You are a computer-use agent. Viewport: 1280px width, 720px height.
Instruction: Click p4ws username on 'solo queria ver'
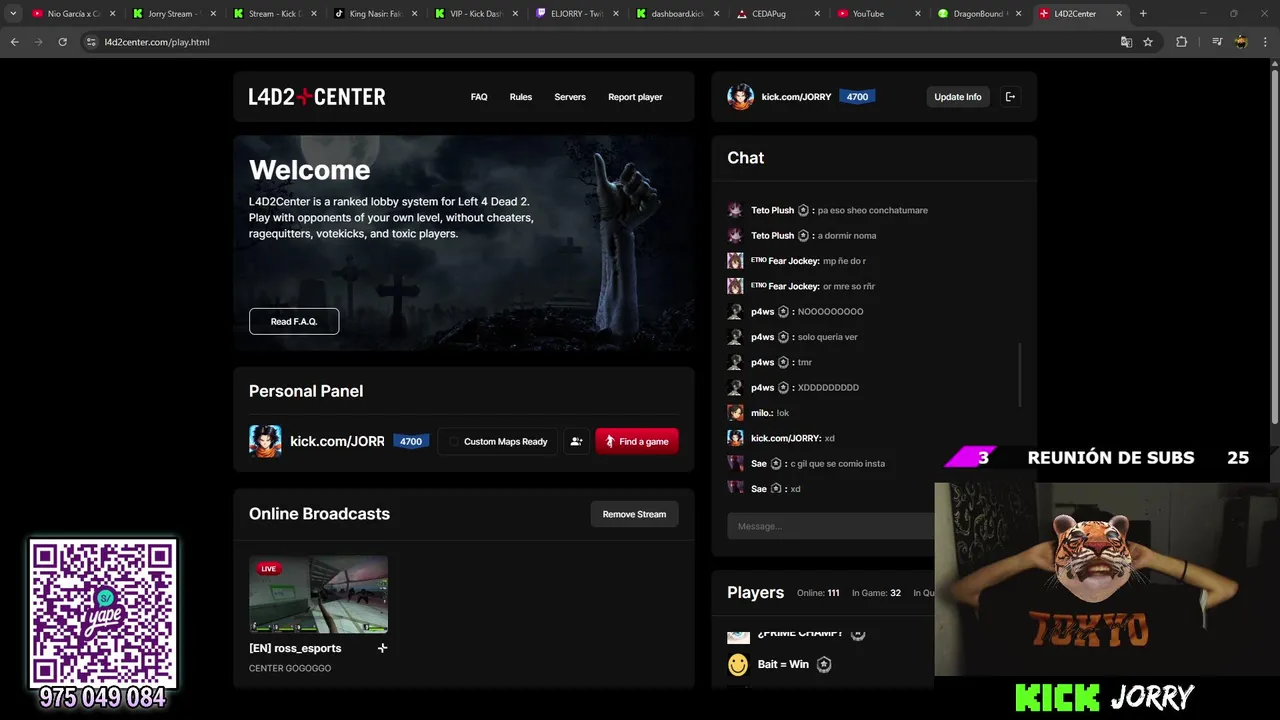point(762,337)
